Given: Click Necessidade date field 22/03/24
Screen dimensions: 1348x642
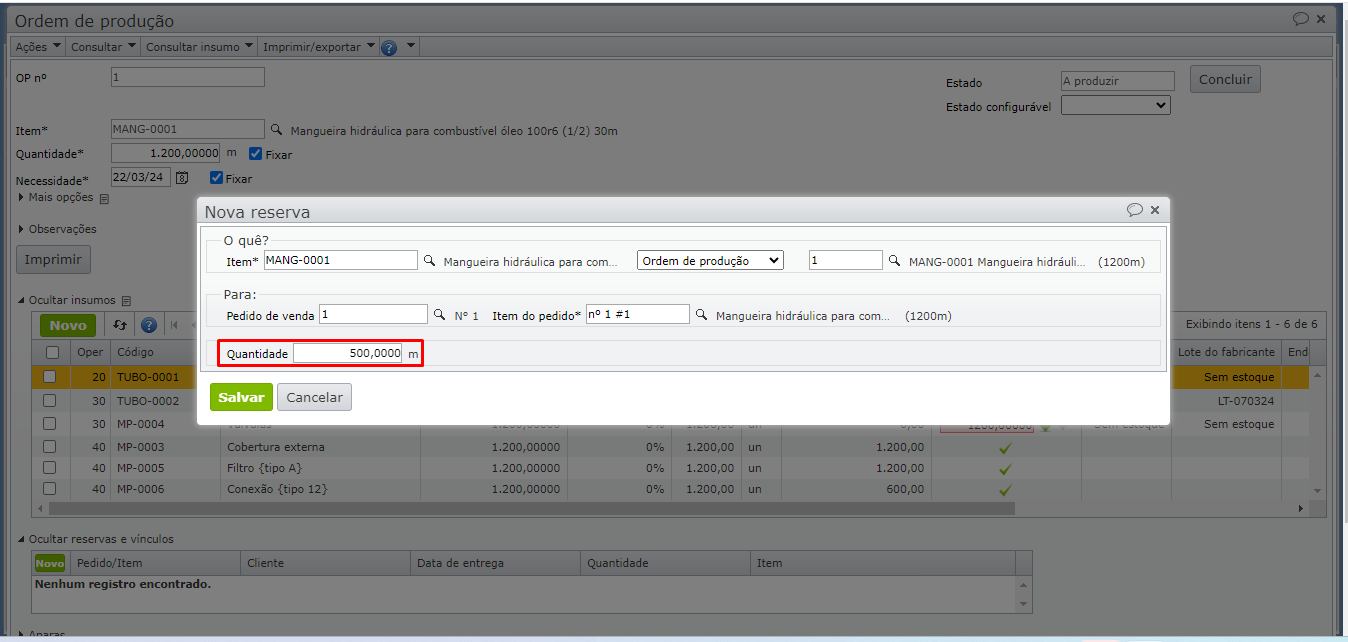Looking at the screenshot, I should pyautogui.click(x=141, y=178).
